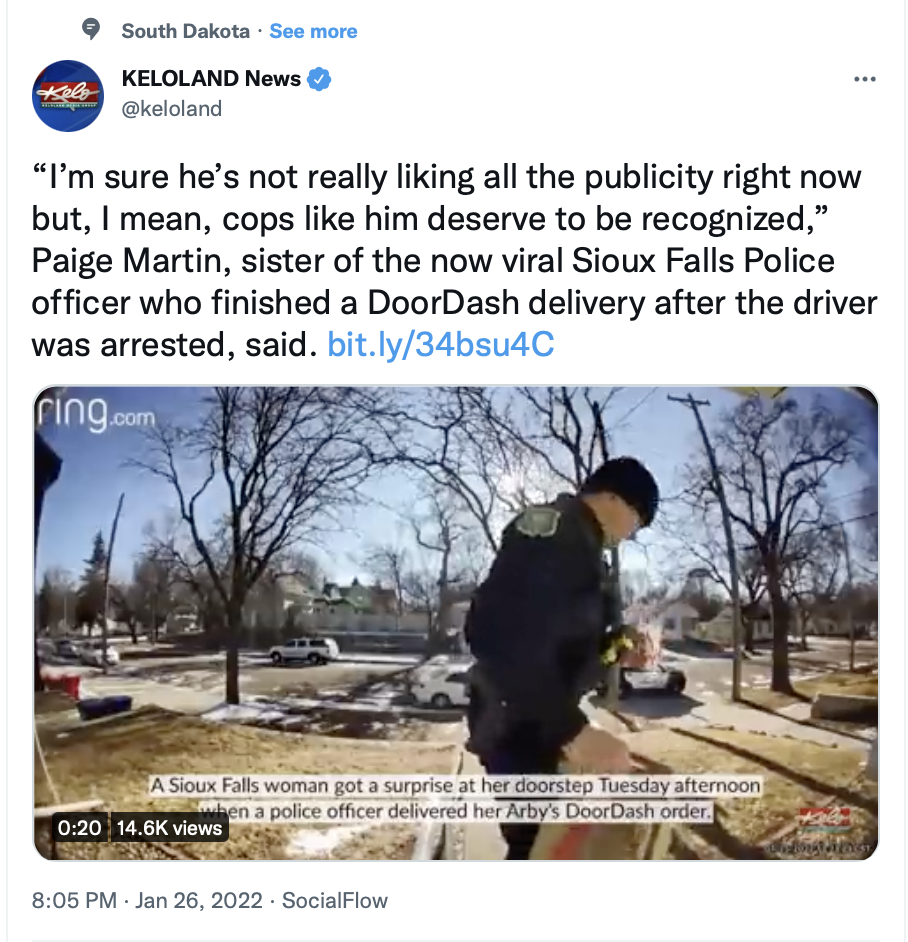
Task: Click the KELO logo watermark in the video
Action: click(824, 818)
